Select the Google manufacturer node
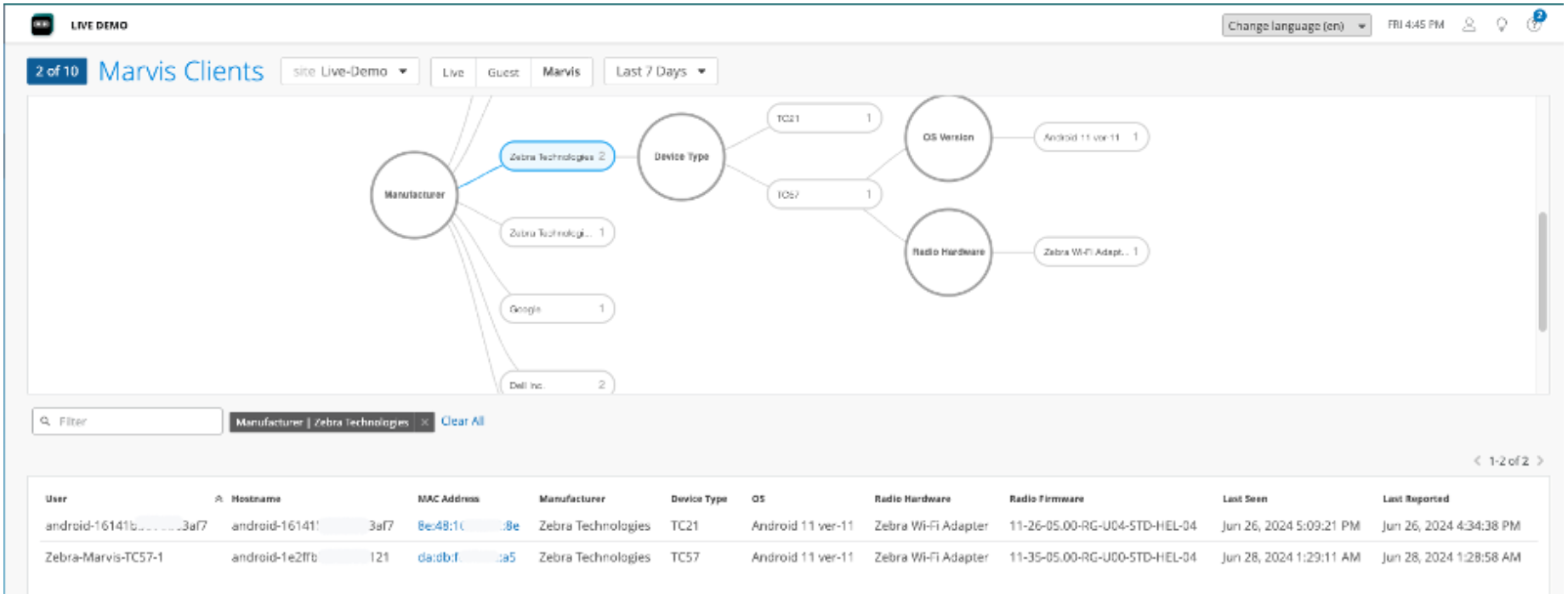This screenshot has width=1568, height=599. pyautogui.click(x=557, y=309)
